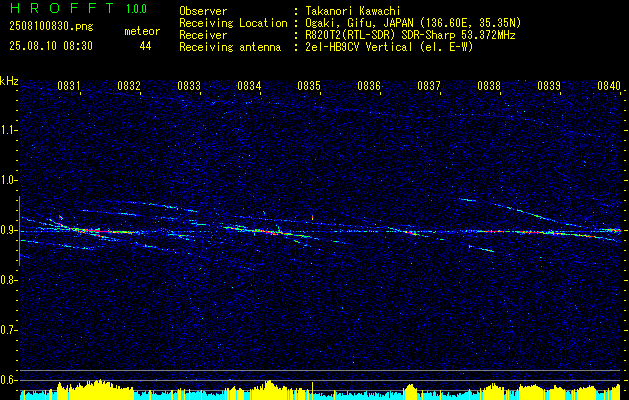Select the filename 2508100830.png
Viewport: 629px width, 400px height.
pos(51,27)
